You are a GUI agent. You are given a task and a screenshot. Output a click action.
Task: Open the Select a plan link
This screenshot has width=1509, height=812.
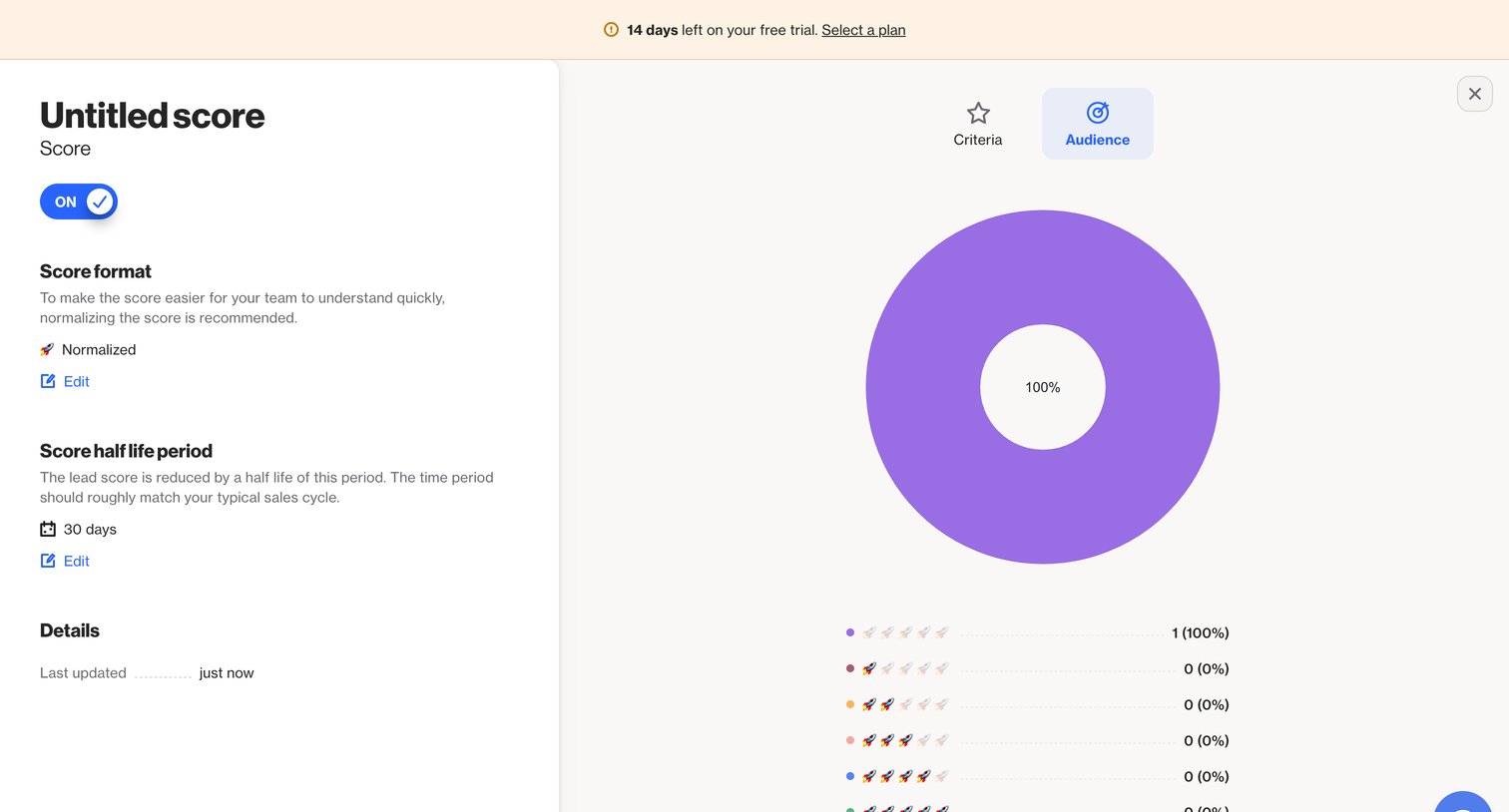[863, 30]
